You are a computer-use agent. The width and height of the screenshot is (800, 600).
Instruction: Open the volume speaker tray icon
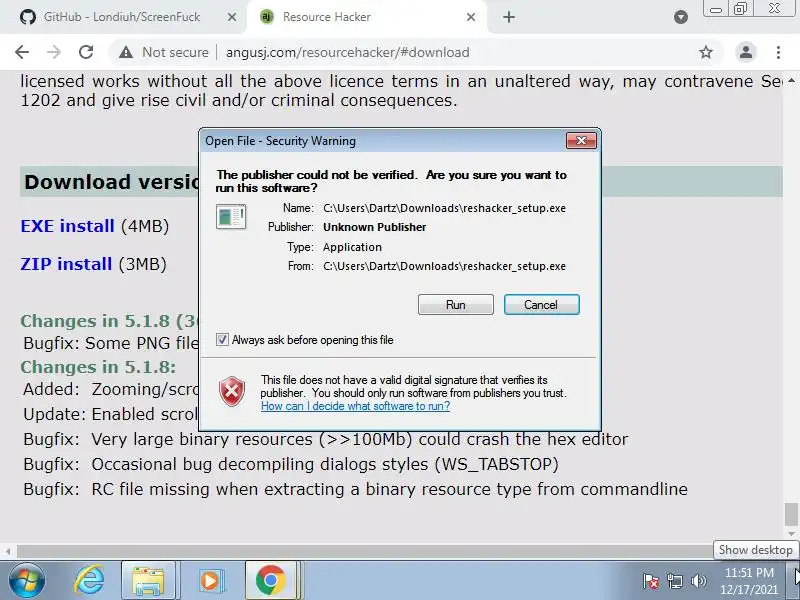coord(698,581)
